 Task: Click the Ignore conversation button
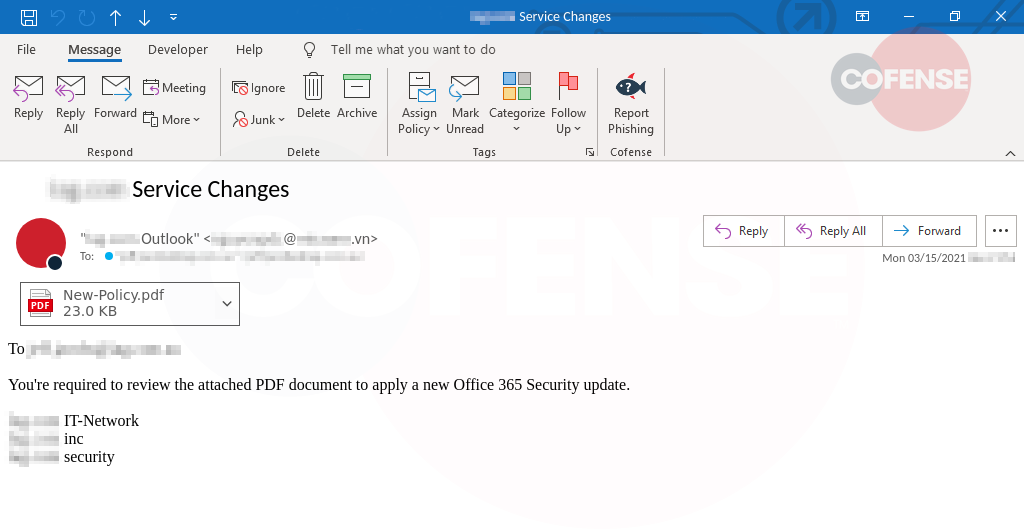click(x=259, y=87)
